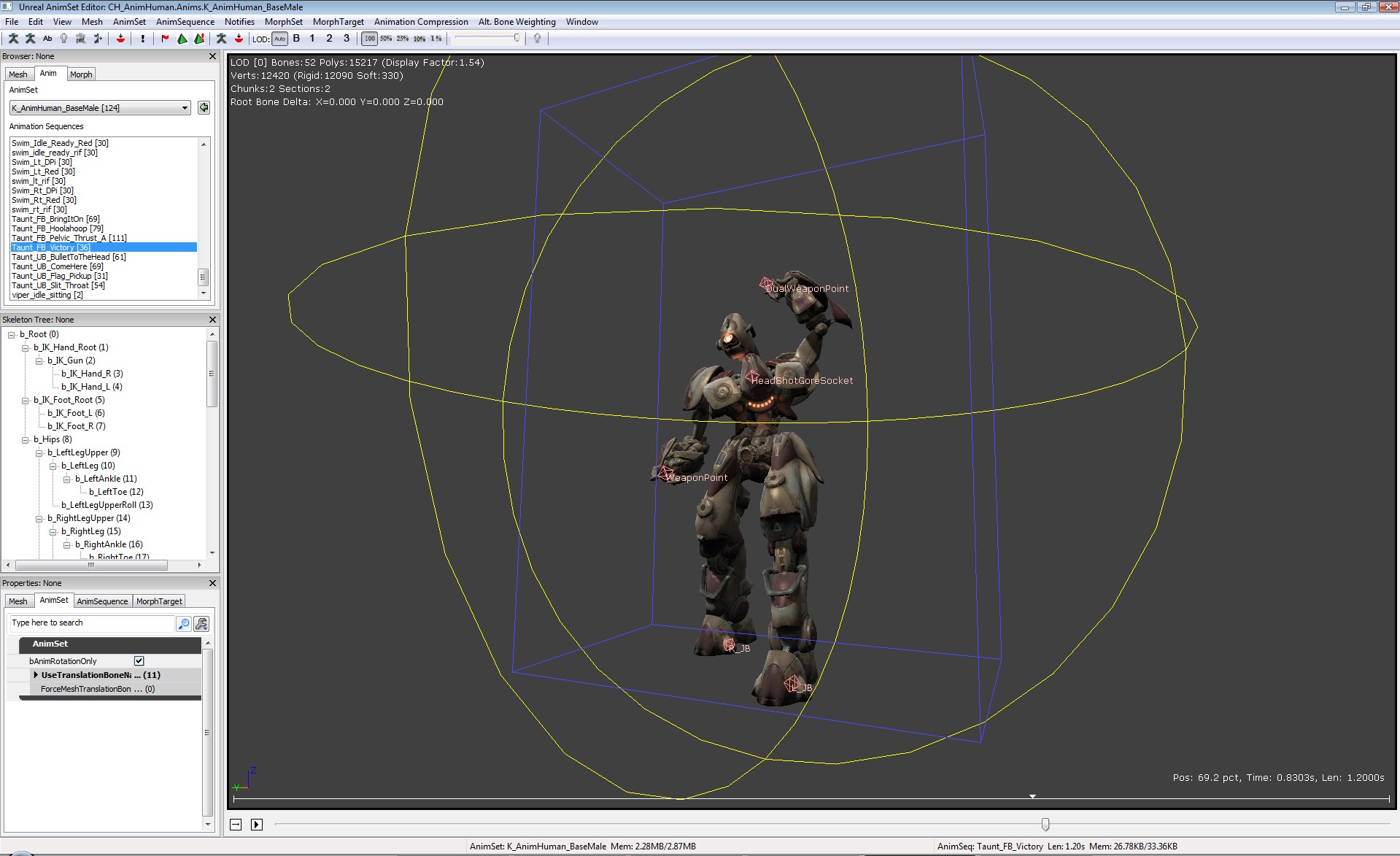Screen dimensions: 1400x856
Task: Click the plain green cone toolbar icon
Action: (x=182, y=39)
